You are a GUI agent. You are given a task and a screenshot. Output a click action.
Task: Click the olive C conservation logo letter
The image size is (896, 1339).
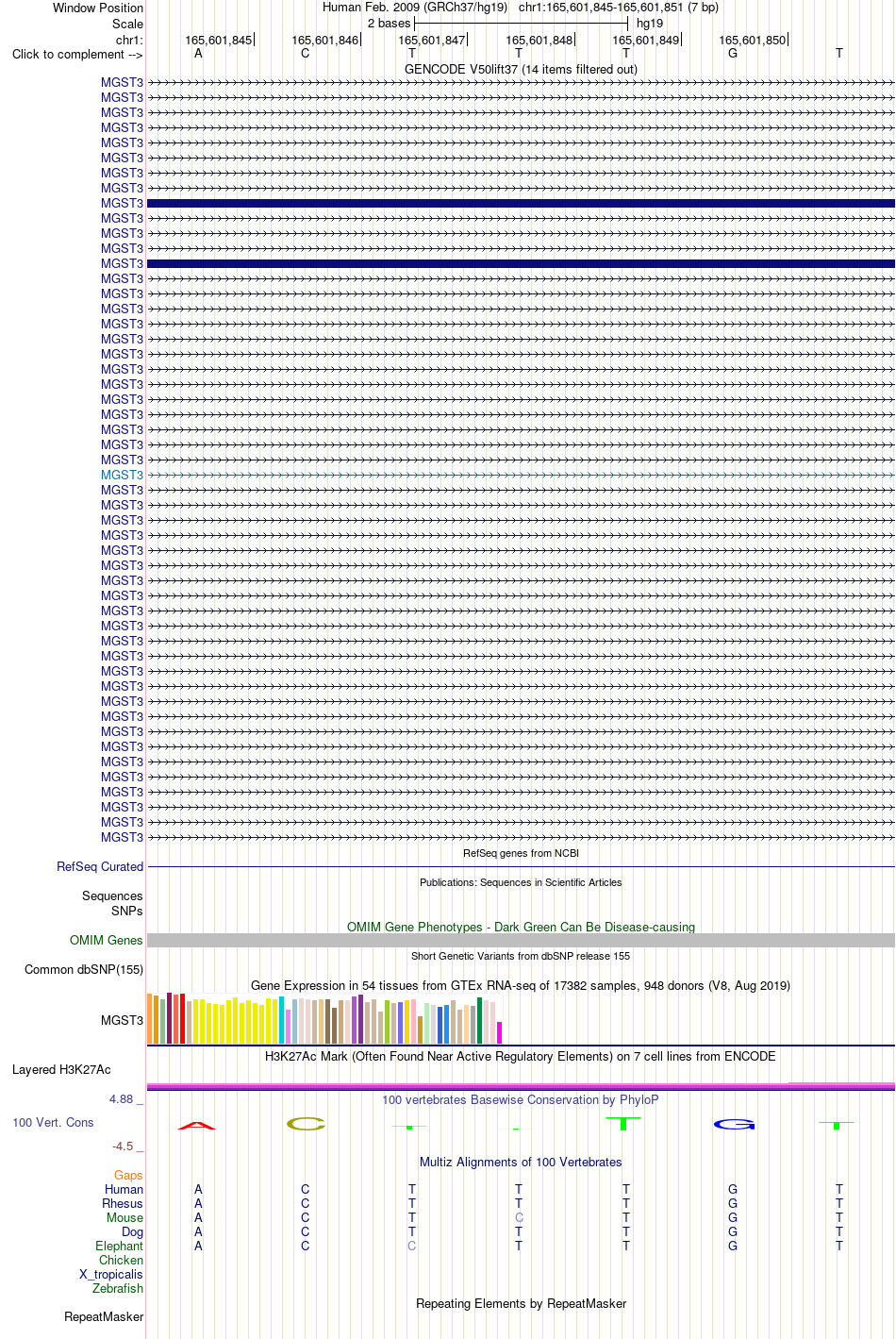pos(306,1123)
